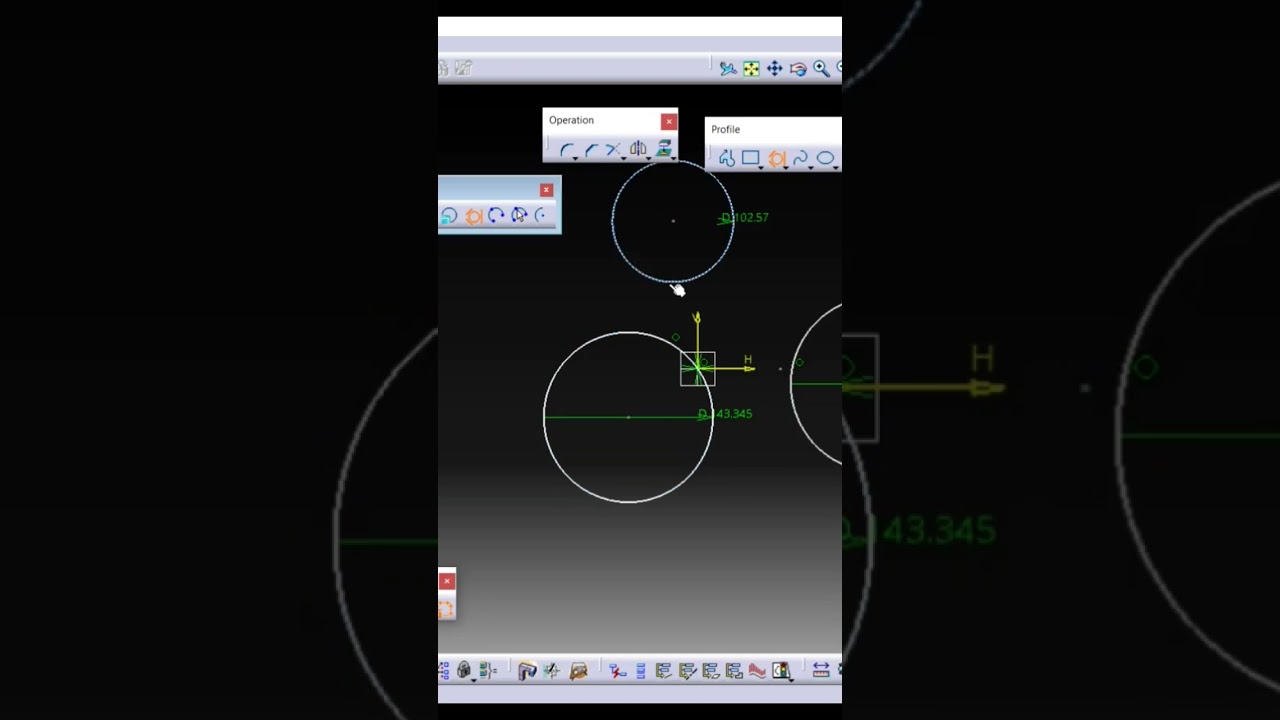The image size is (1280, 720).
Task: Select the Profile polyline tool
Action: 727,158
